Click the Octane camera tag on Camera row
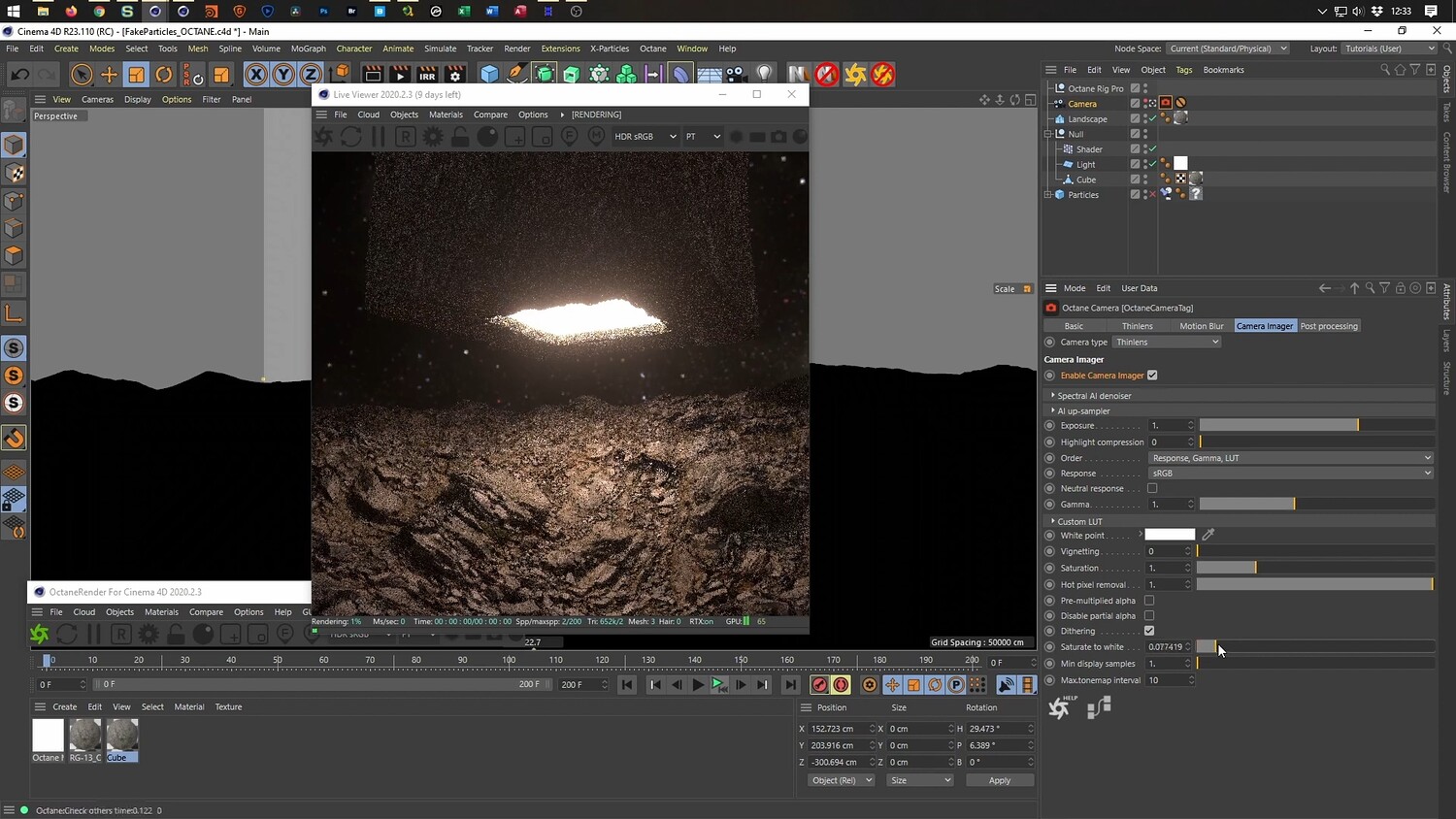The width and height of the screenshot is (1456, 819). [1166, 103]
